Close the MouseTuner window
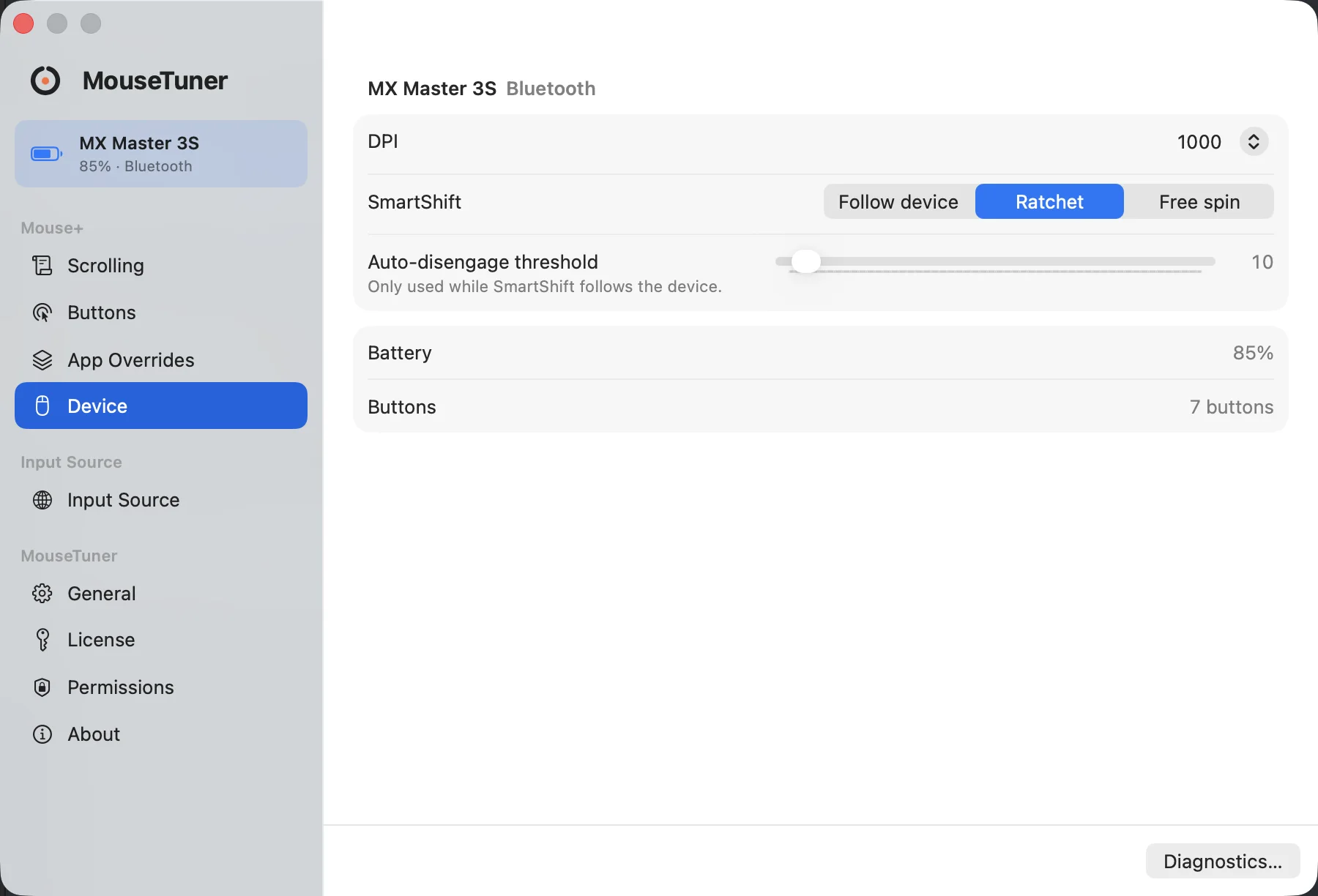 (x=23, y=23)
